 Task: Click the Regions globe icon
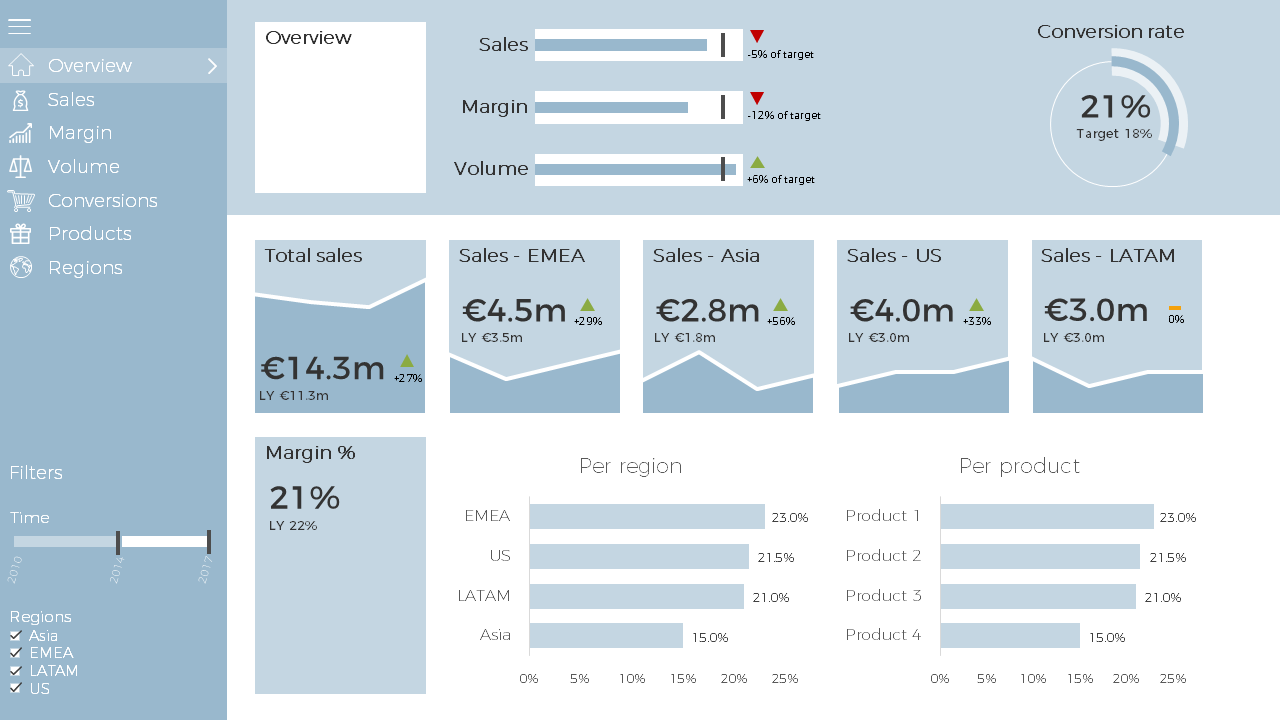coord(21,268)
